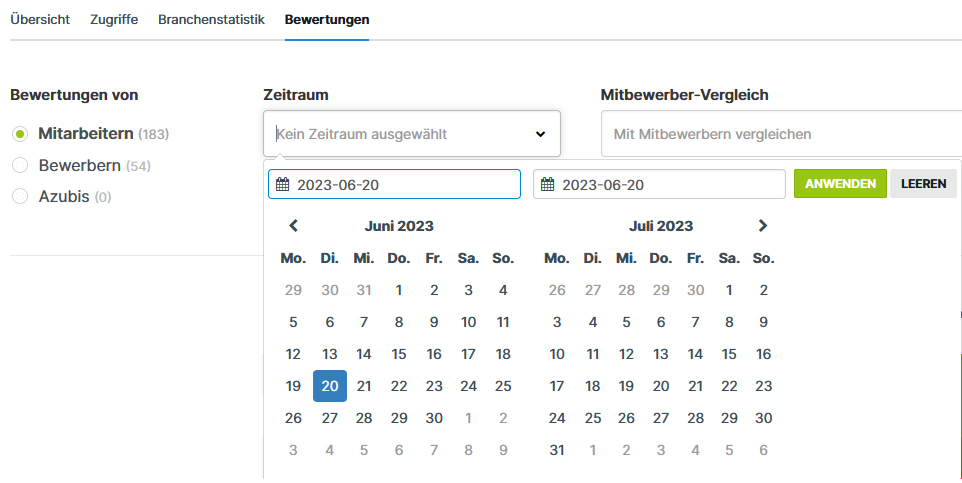
Task: Go to the Zugriffe tab
Action: click(x=114, y=20)
